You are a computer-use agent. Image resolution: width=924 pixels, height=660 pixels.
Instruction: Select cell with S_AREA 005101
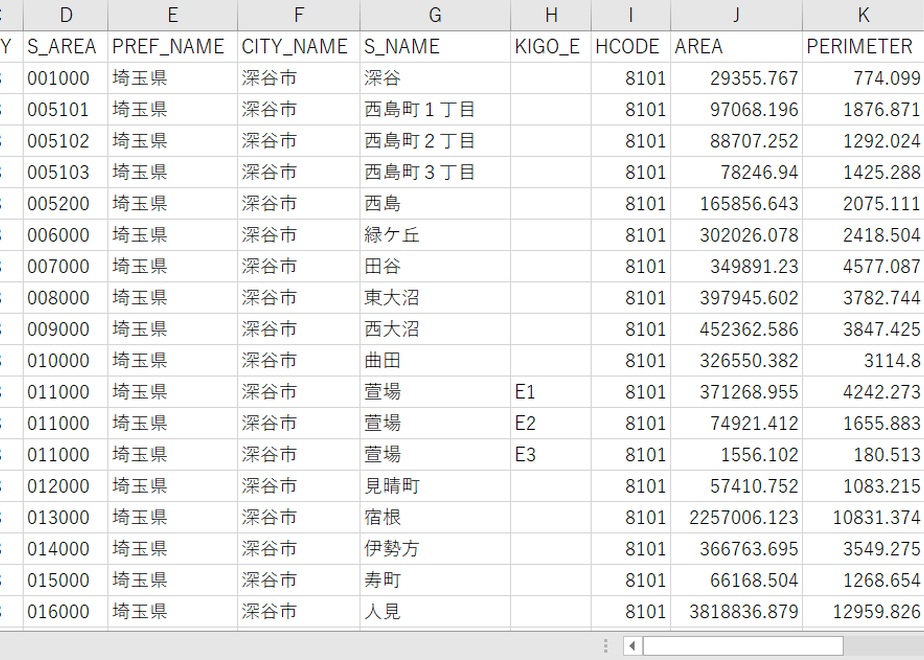click(65, 109)
